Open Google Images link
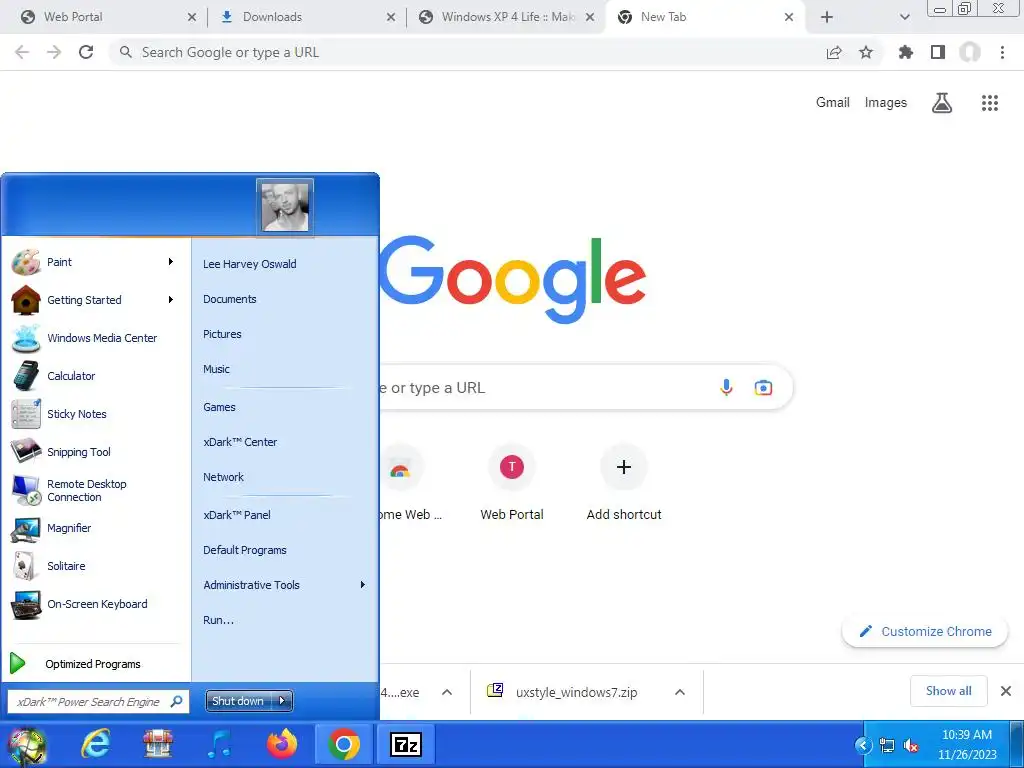 click(x=886, y=103)
